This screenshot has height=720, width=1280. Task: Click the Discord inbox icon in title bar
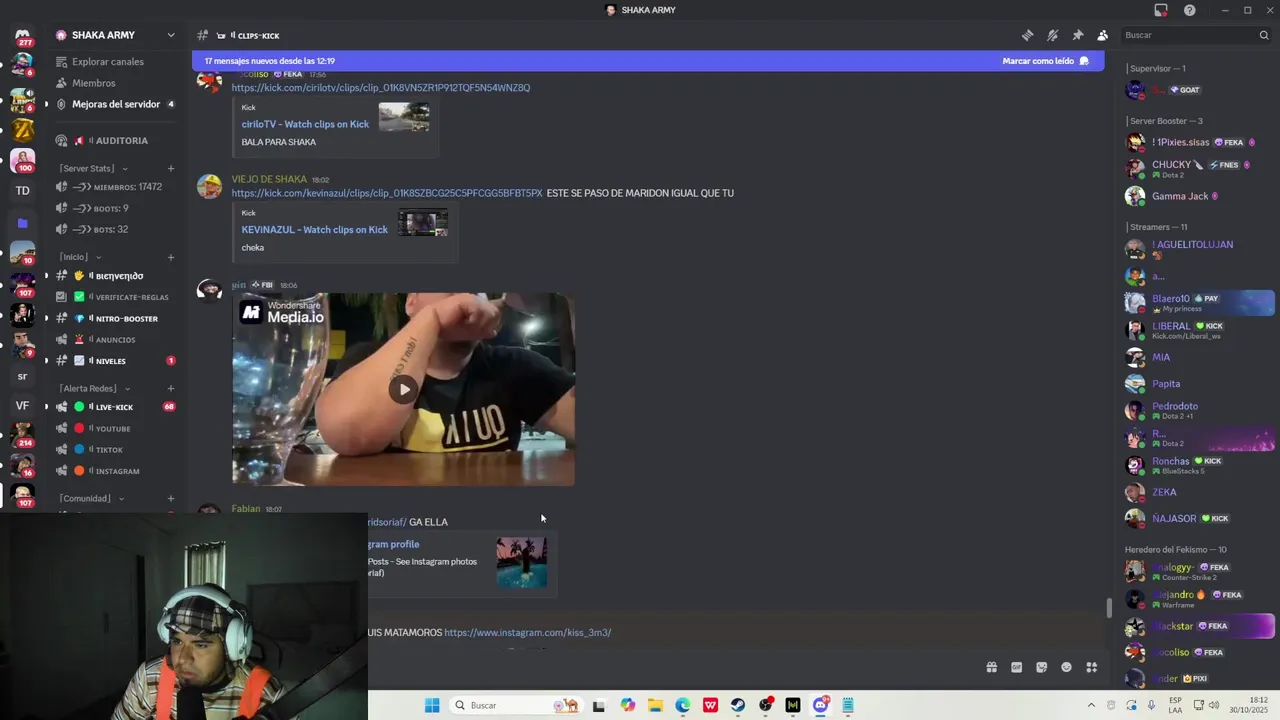click(x=1161, y=10)
